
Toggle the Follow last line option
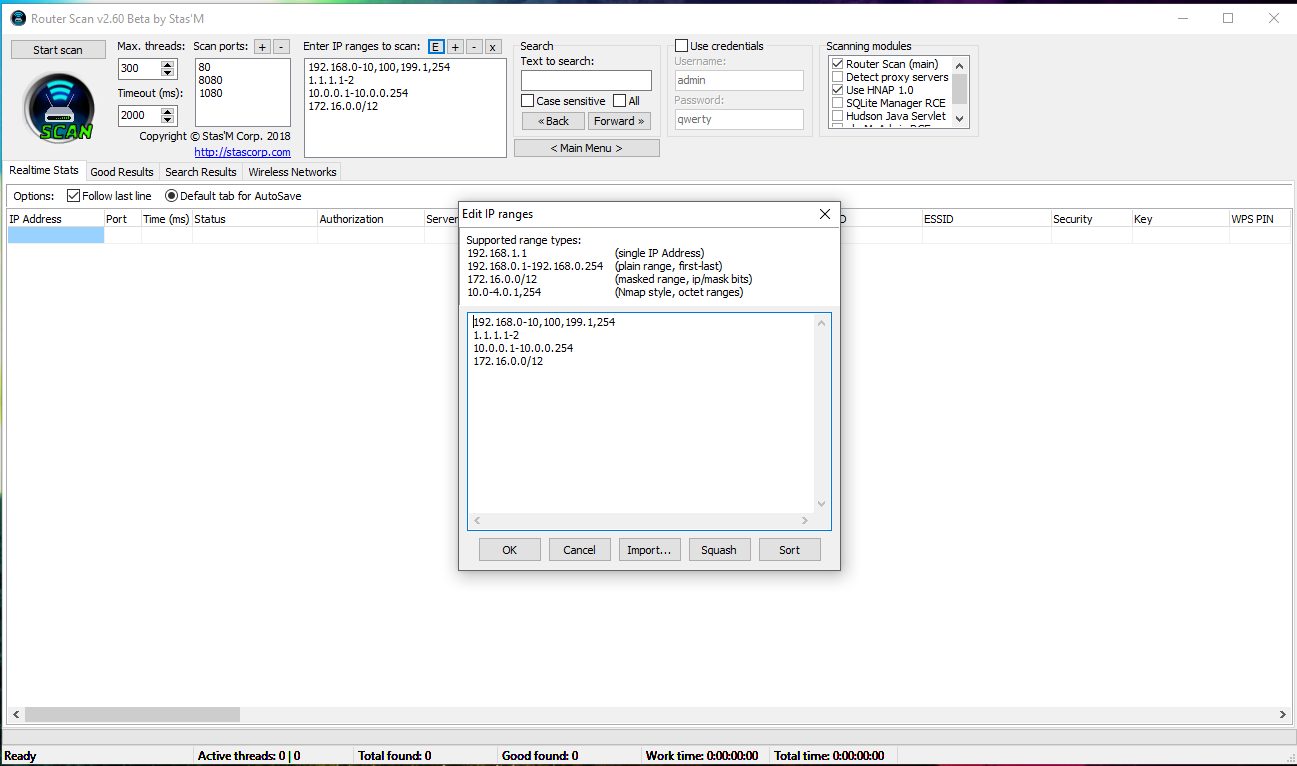73,196
